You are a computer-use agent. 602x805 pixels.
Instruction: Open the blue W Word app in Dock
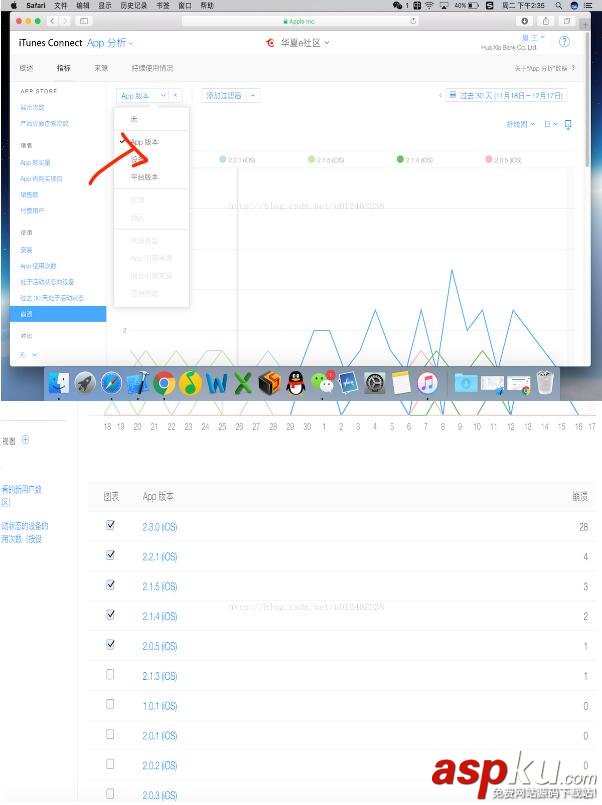click(217, 383)
